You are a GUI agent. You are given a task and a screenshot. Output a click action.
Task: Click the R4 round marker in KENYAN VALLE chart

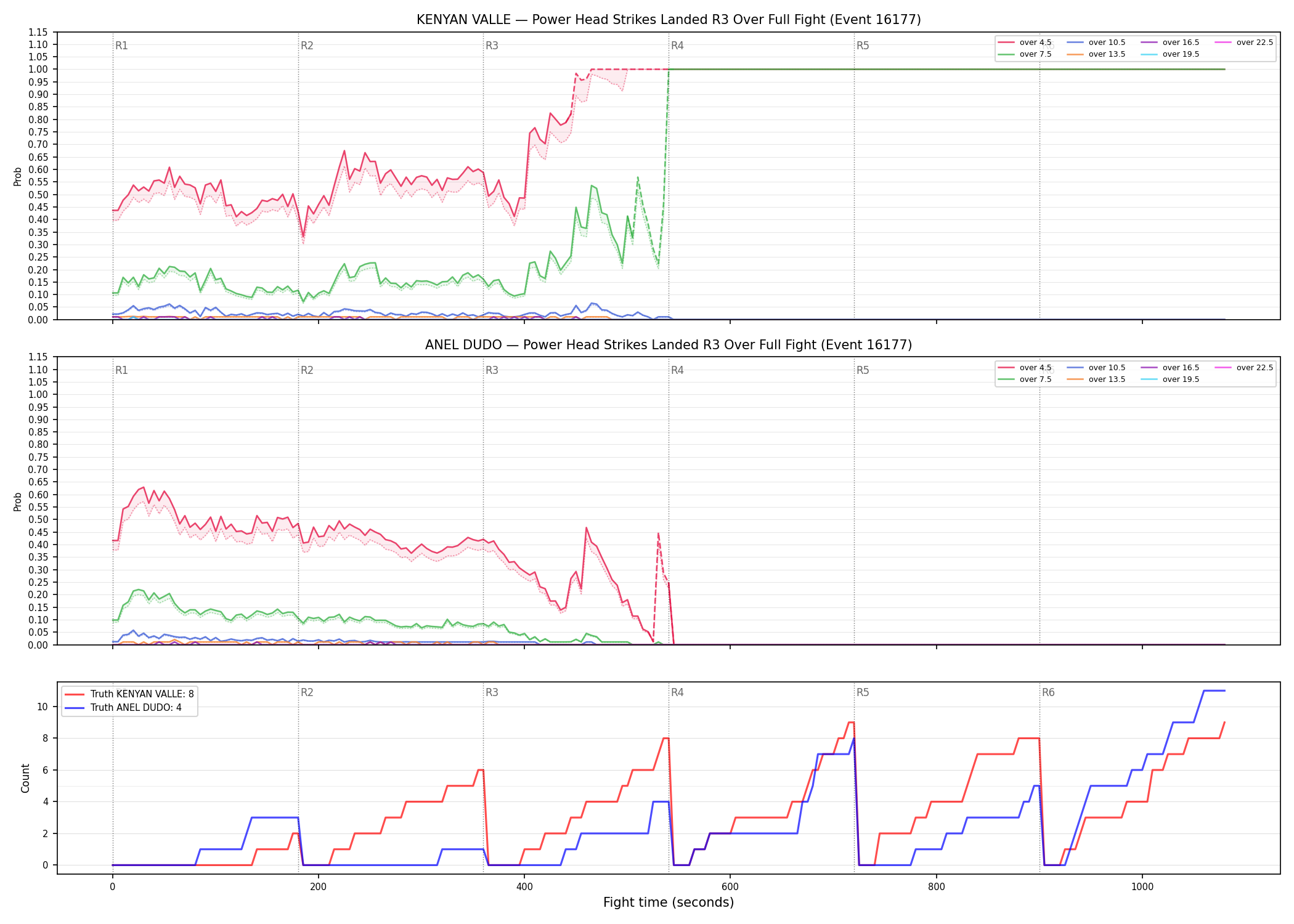677,46
